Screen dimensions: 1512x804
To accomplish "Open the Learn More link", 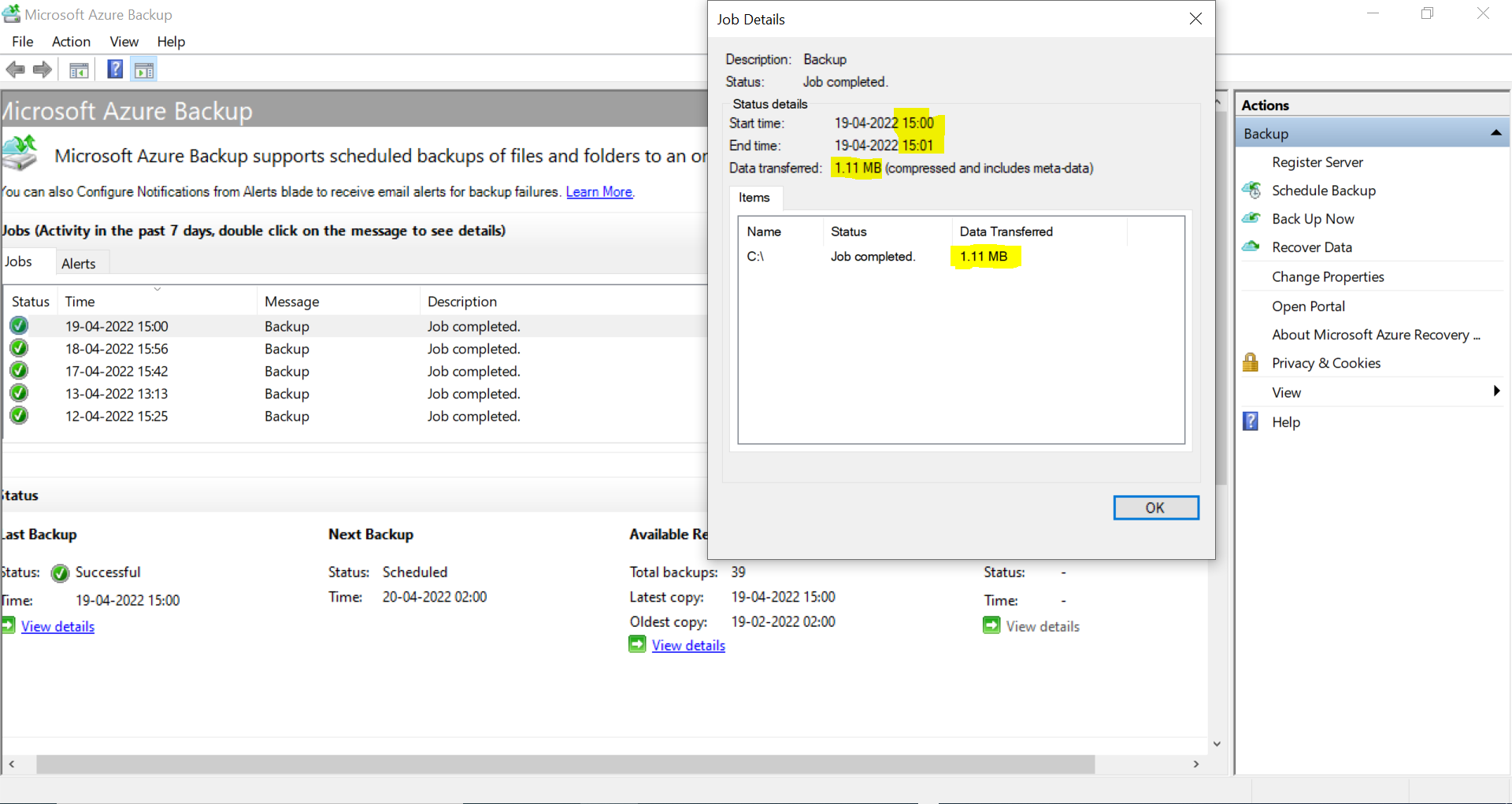I will coord(599,192).
